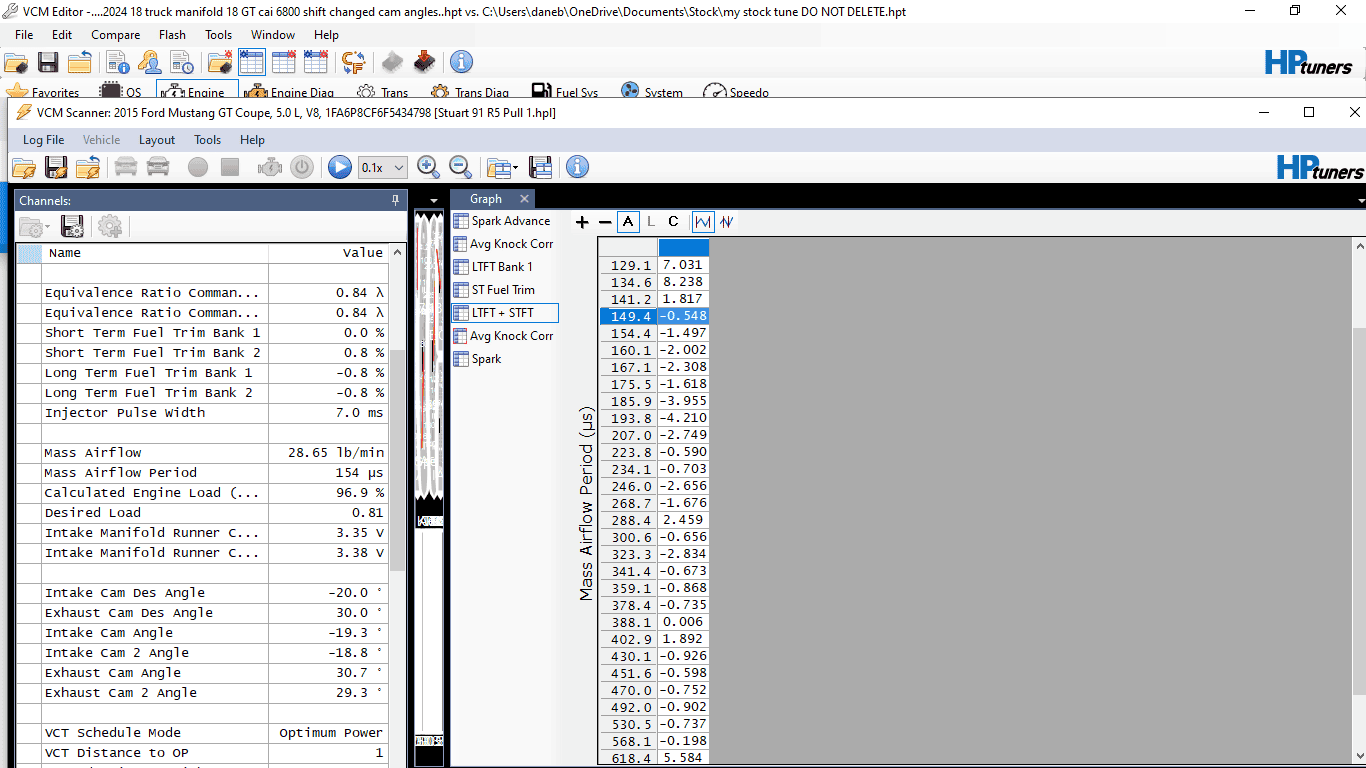Viewport: 1366px width, 768px height.
Task: Save channels config in the Channels panel
Action: [x=72, y=226]
